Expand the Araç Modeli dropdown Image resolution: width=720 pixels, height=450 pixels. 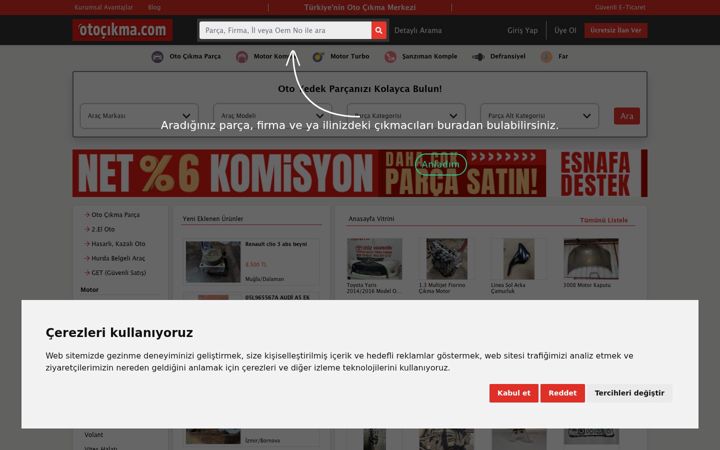(x=272, y=116)
